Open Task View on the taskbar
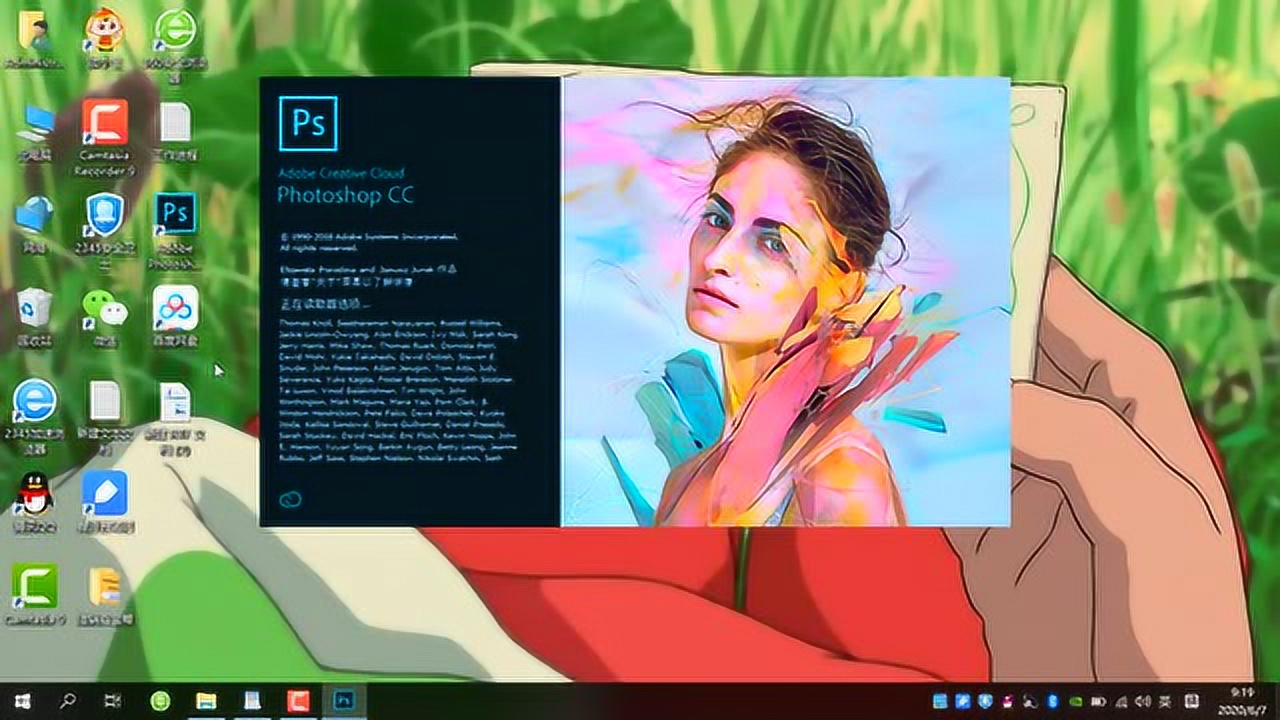 pyautogui.click(x=113, y=701)
